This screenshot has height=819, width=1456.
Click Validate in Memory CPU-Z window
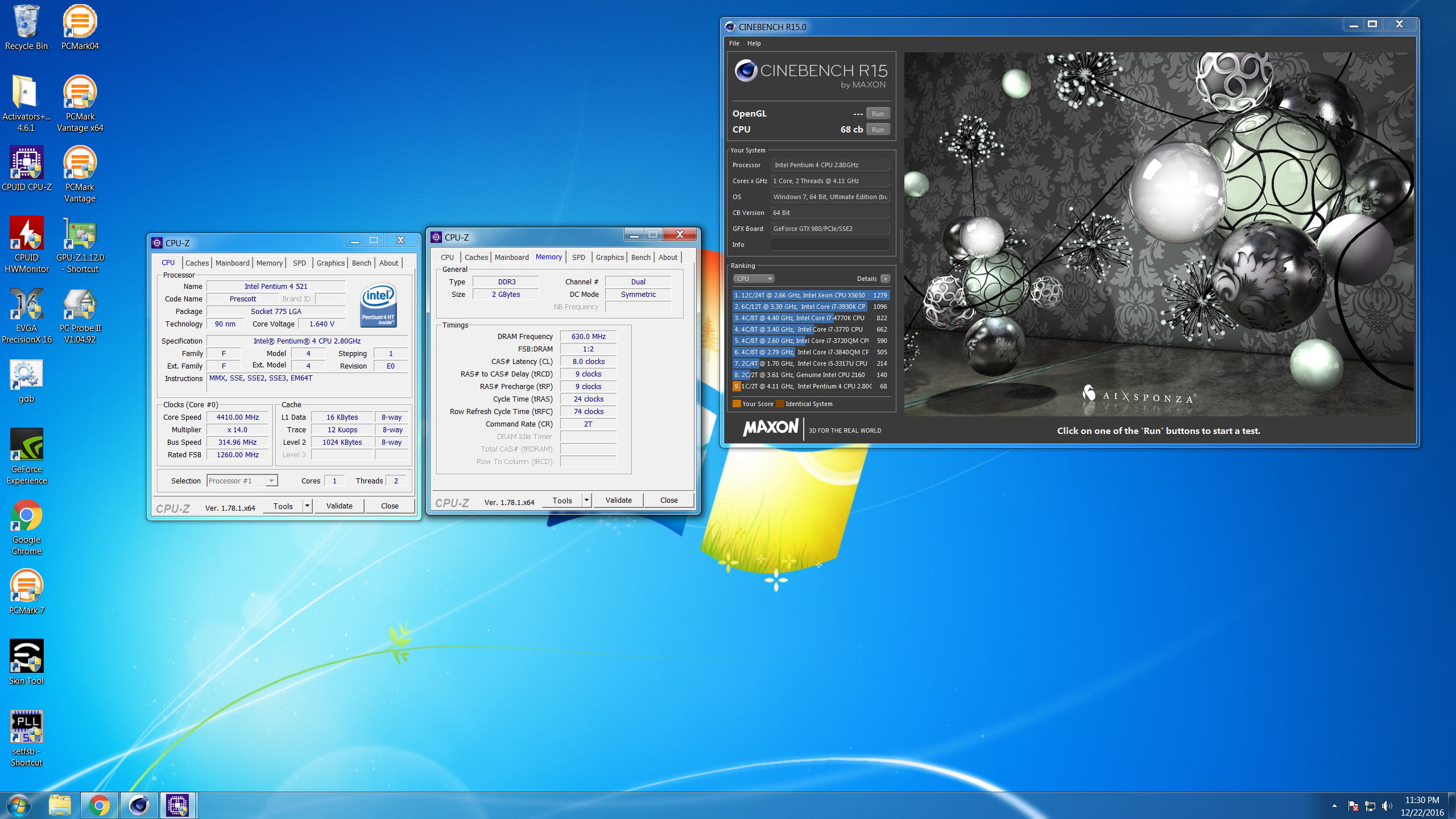(618, 500)
